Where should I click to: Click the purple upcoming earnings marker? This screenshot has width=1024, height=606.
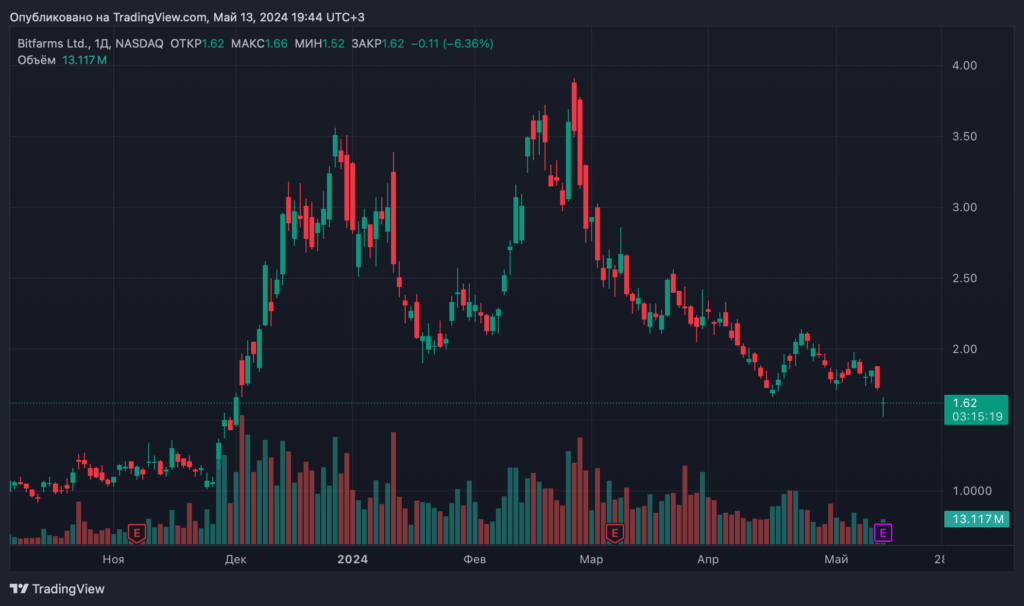[882, 533]
